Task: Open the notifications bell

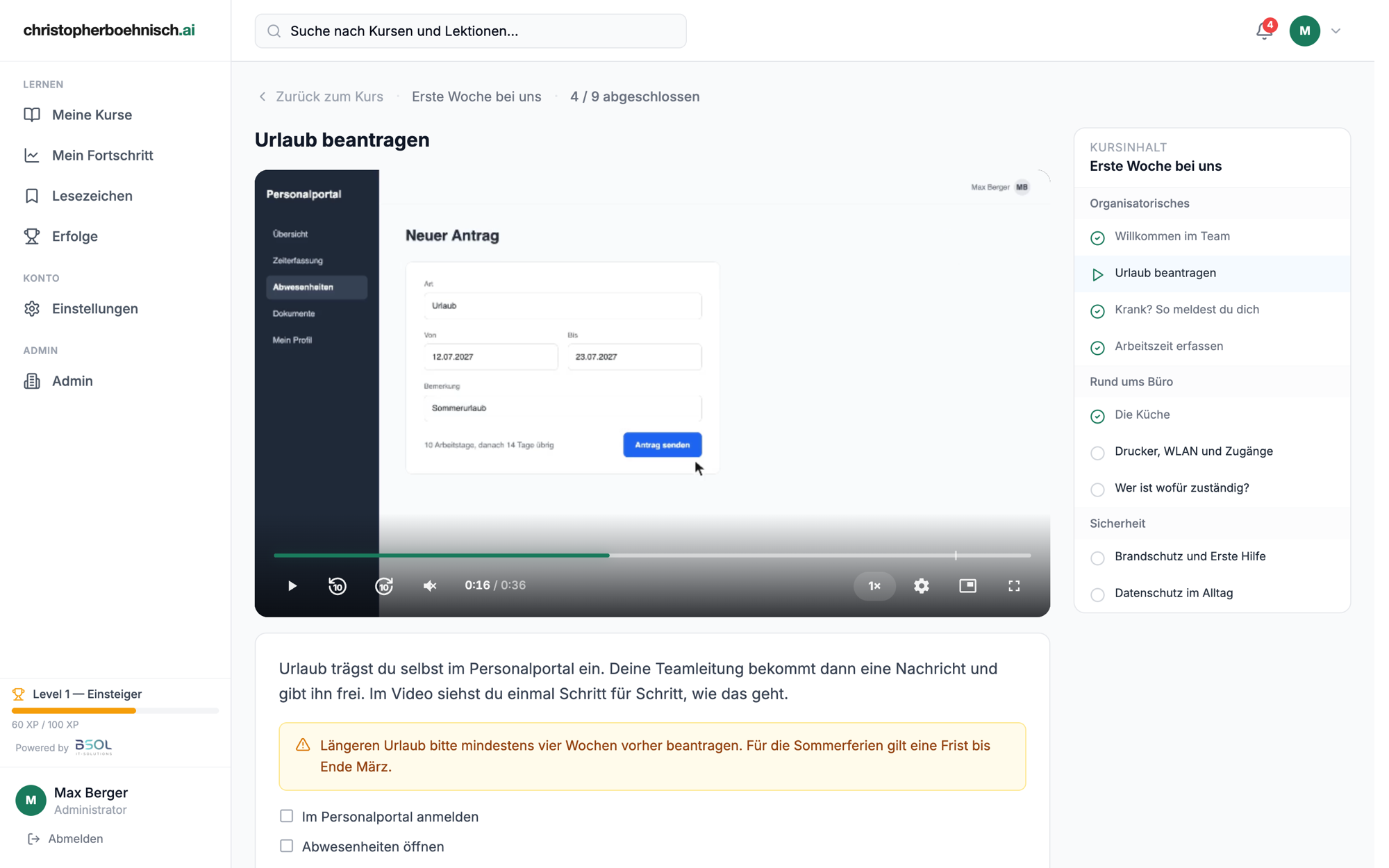Action: [x=1264, y=31]
